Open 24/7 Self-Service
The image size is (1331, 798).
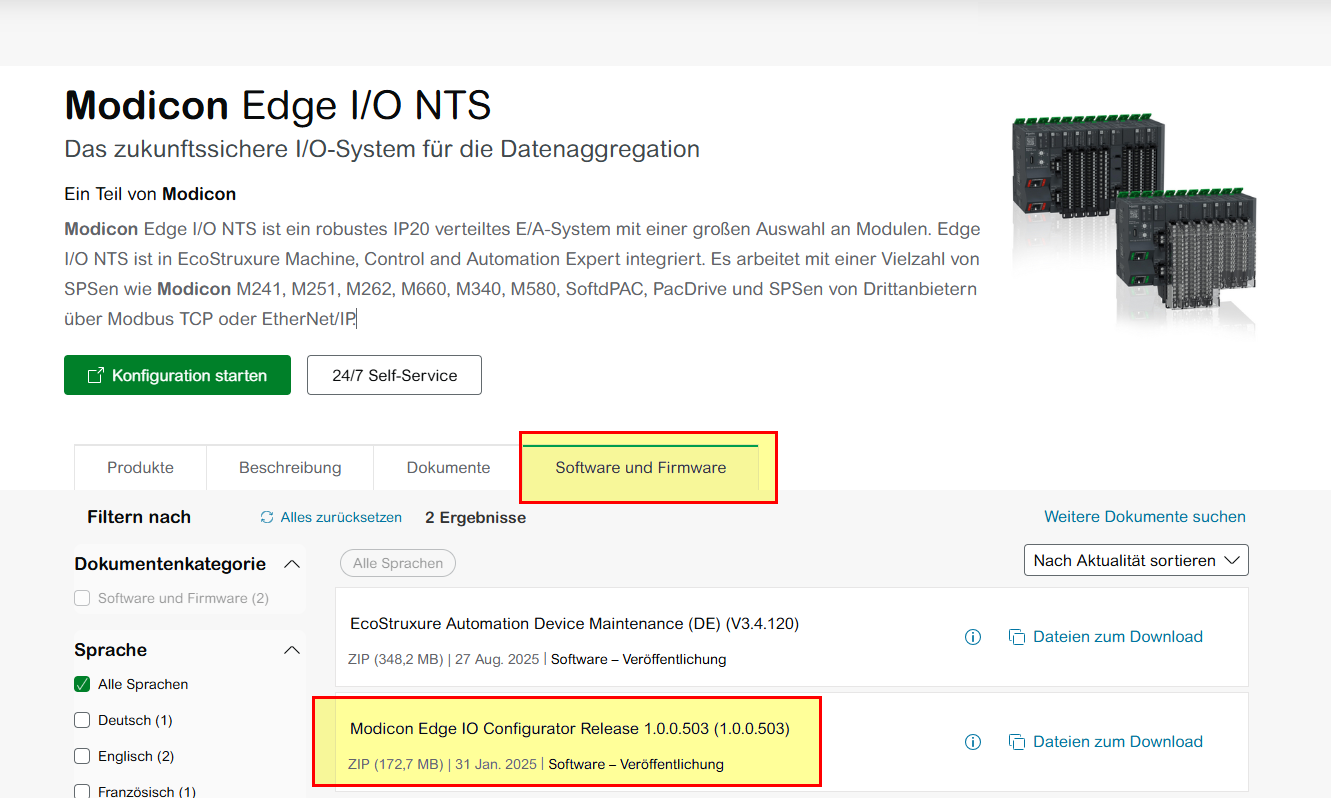394,375
